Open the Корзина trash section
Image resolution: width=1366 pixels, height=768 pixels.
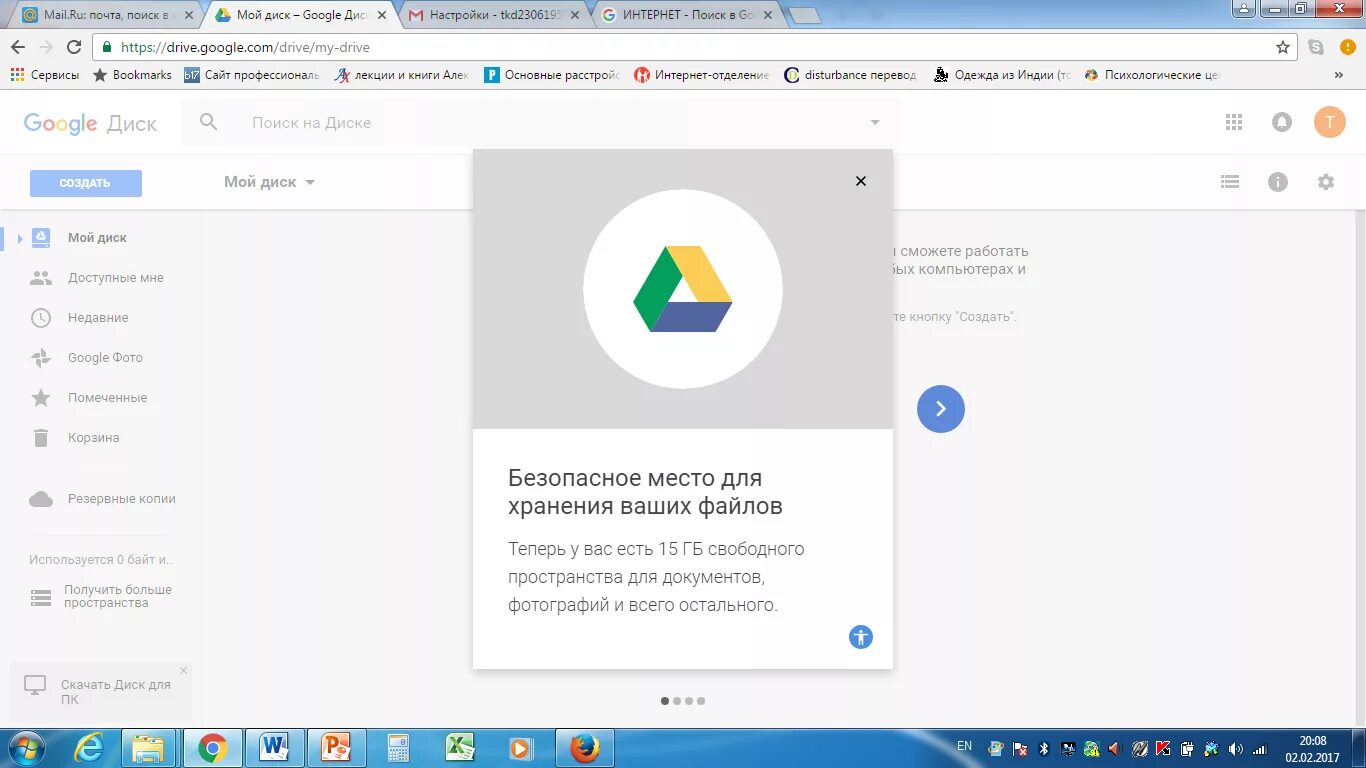pos(92,437)
